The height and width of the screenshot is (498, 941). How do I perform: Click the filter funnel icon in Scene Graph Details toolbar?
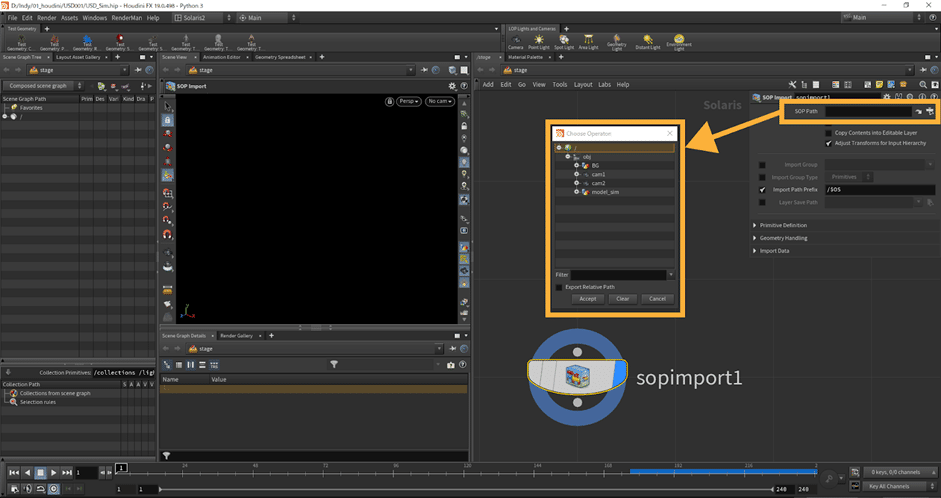334,364
